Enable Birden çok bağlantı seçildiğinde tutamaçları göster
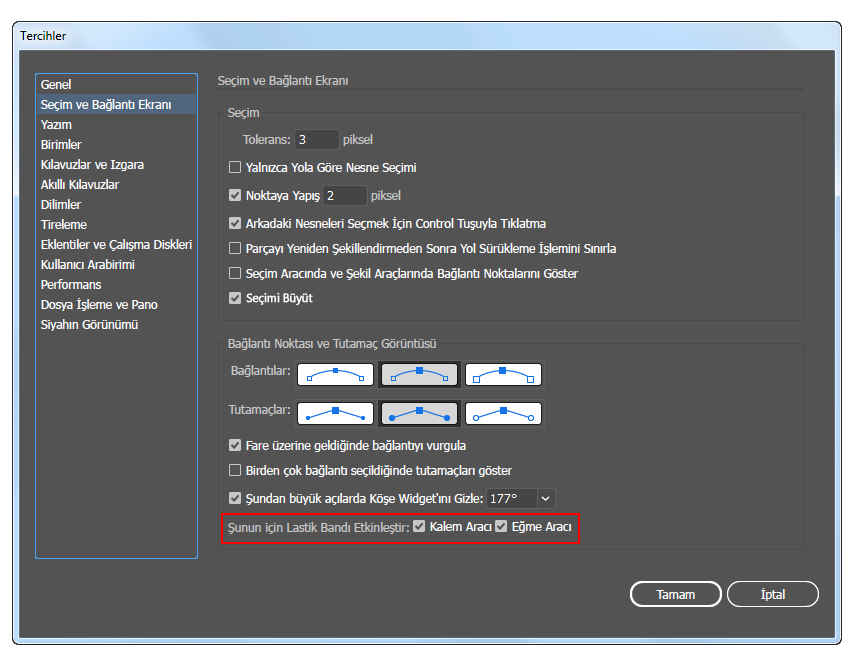This screenshot has height=655, width=854. [235, 470]
